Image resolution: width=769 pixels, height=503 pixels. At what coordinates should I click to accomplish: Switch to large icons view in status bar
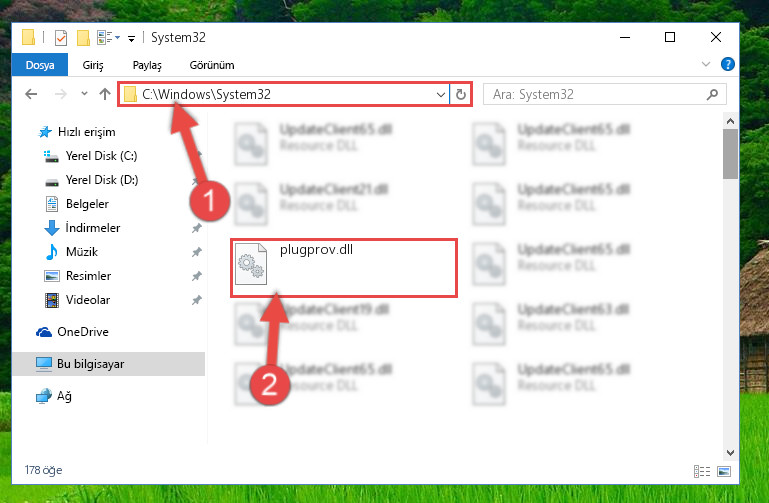click(724, 471)
